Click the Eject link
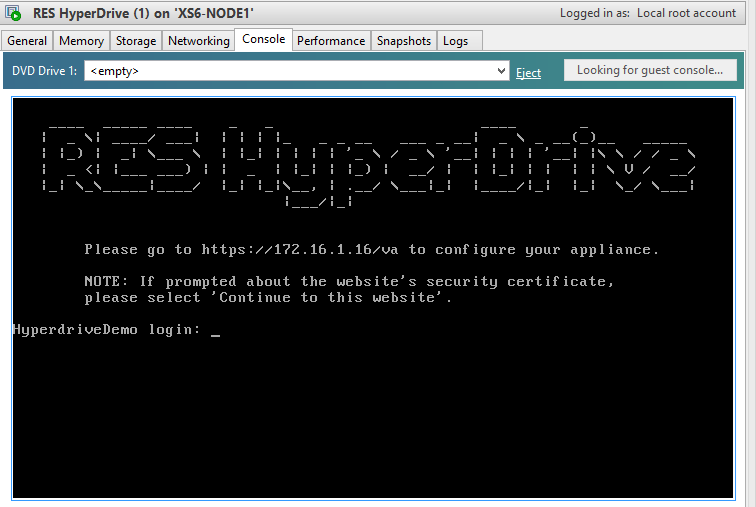756x507 pixels. coord(528,73)
